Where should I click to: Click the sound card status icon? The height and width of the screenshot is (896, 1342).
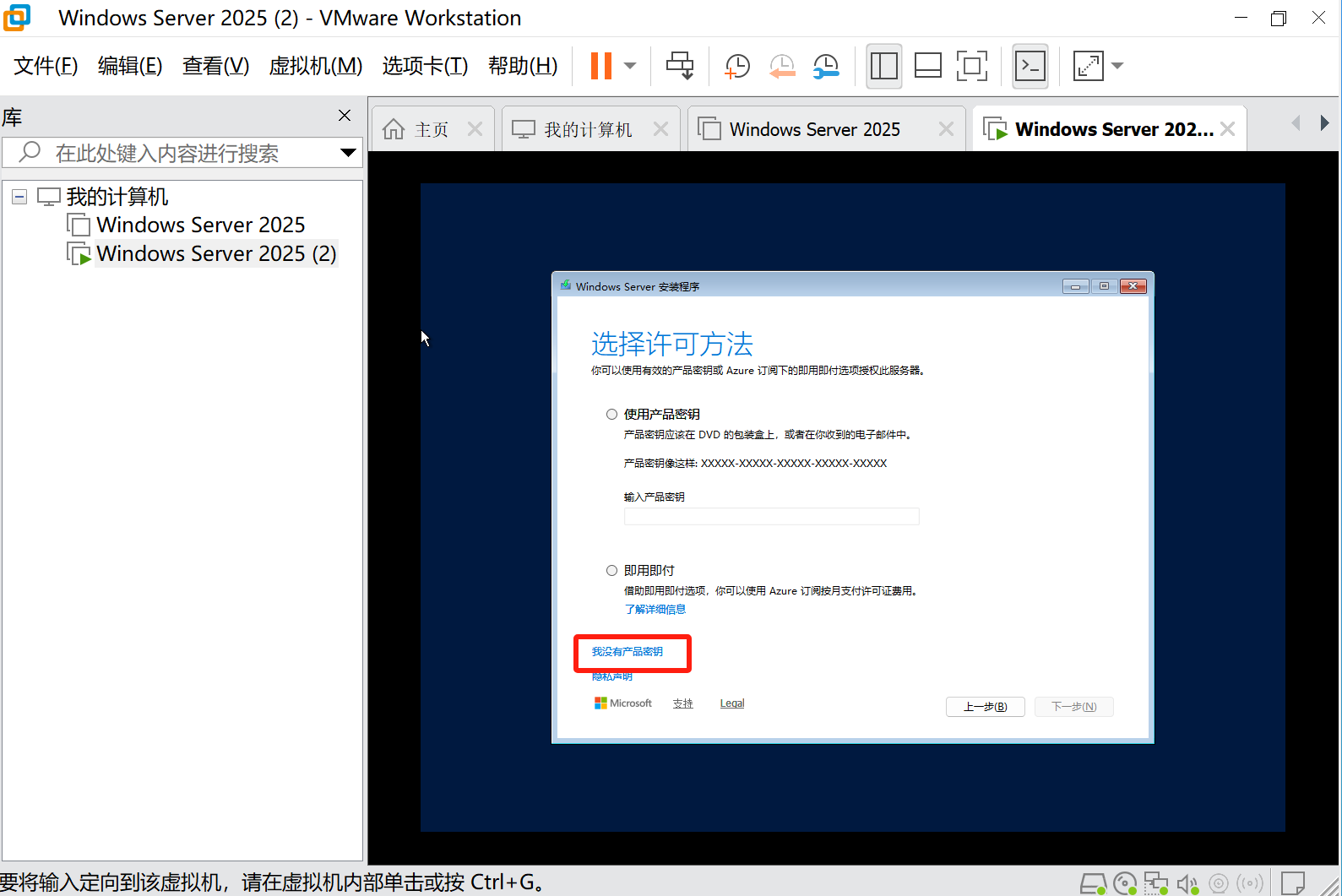1187,883
